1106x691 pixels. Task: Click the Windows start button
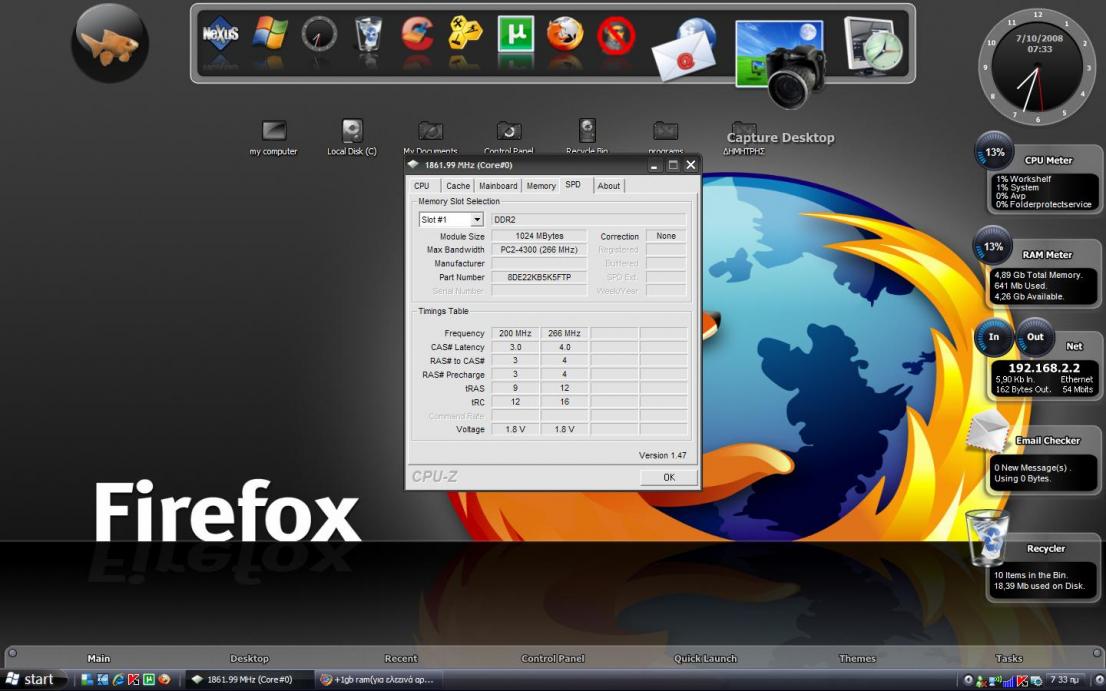click(32, 680)
